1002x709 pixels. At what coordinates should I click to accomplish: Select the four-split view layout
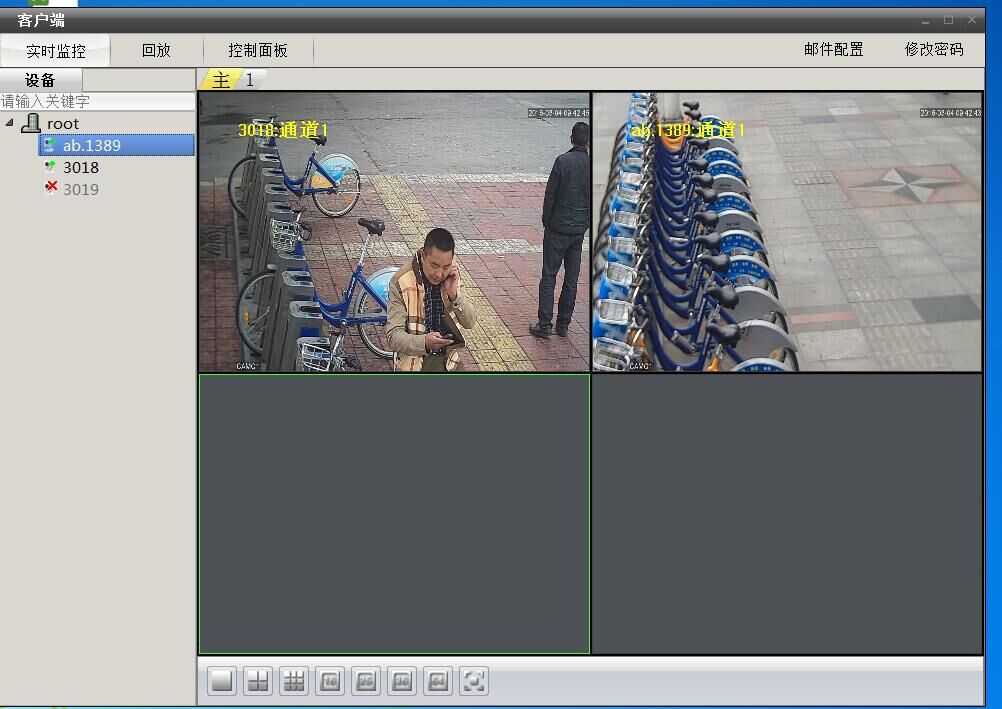(258, 682)
